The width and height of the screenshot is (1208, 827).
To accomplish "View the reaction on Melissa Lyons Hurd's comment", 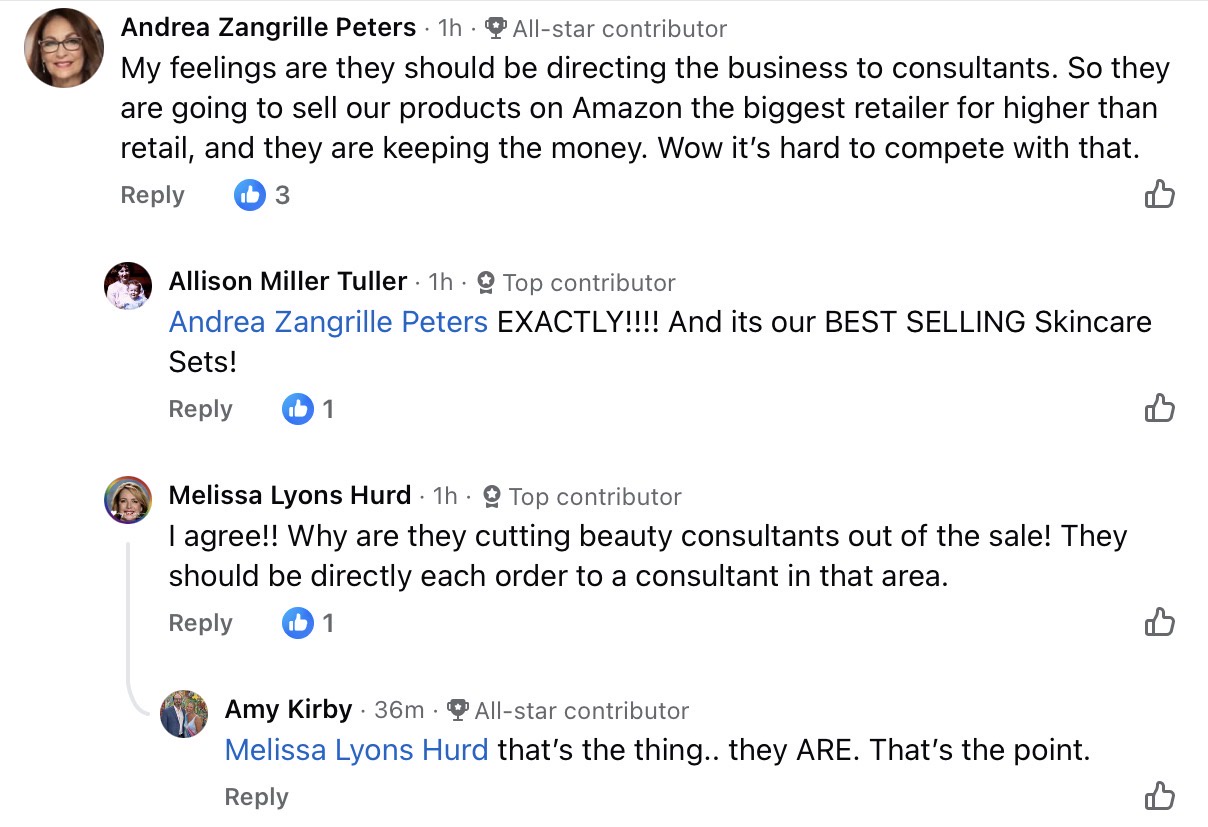I will coord(309,623).
